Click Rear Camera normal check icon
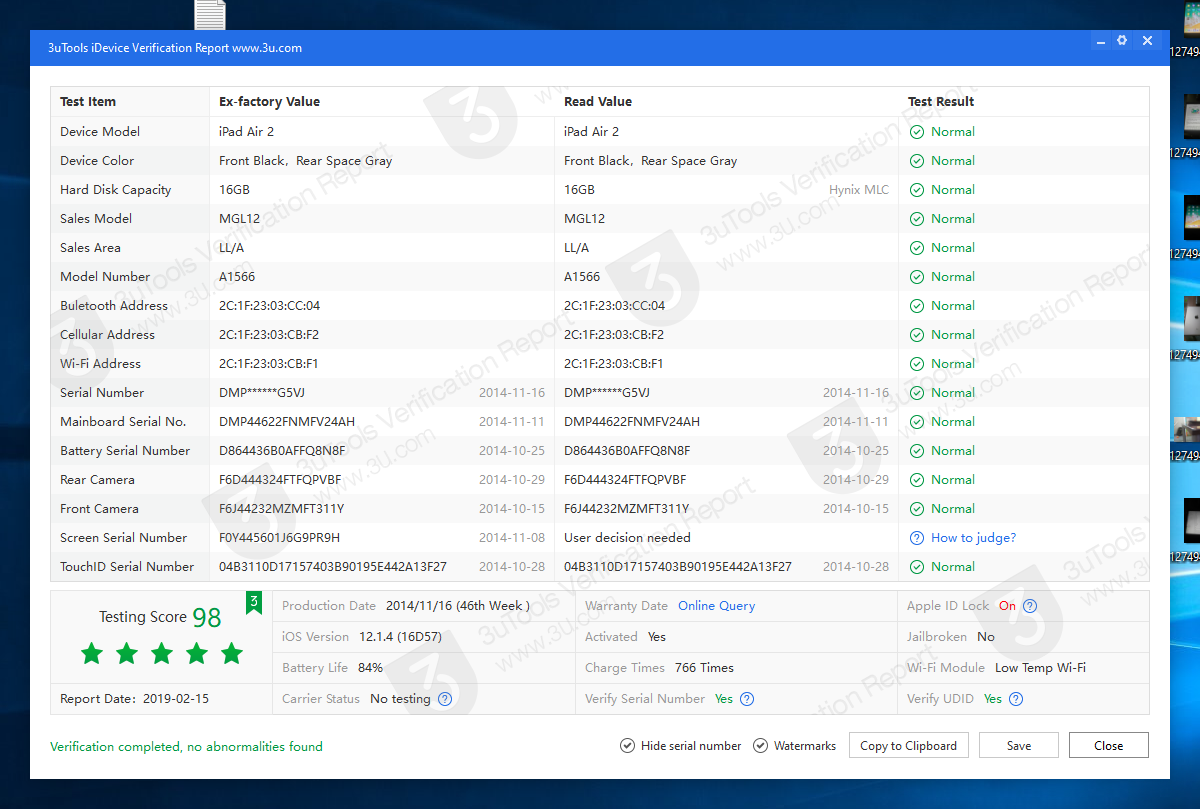 click(917, 480)
